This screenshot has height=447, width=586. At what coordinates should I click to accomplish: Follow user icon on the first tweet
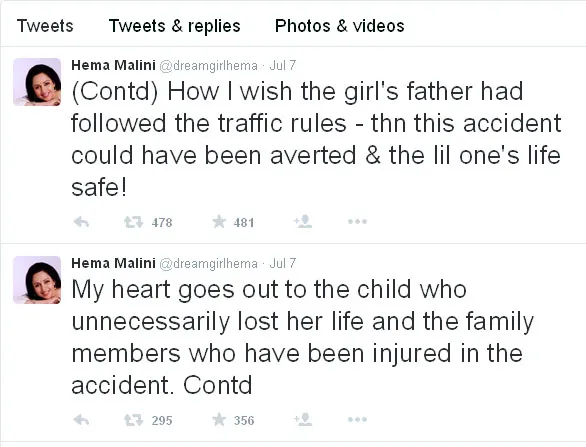tap(303, 221)
